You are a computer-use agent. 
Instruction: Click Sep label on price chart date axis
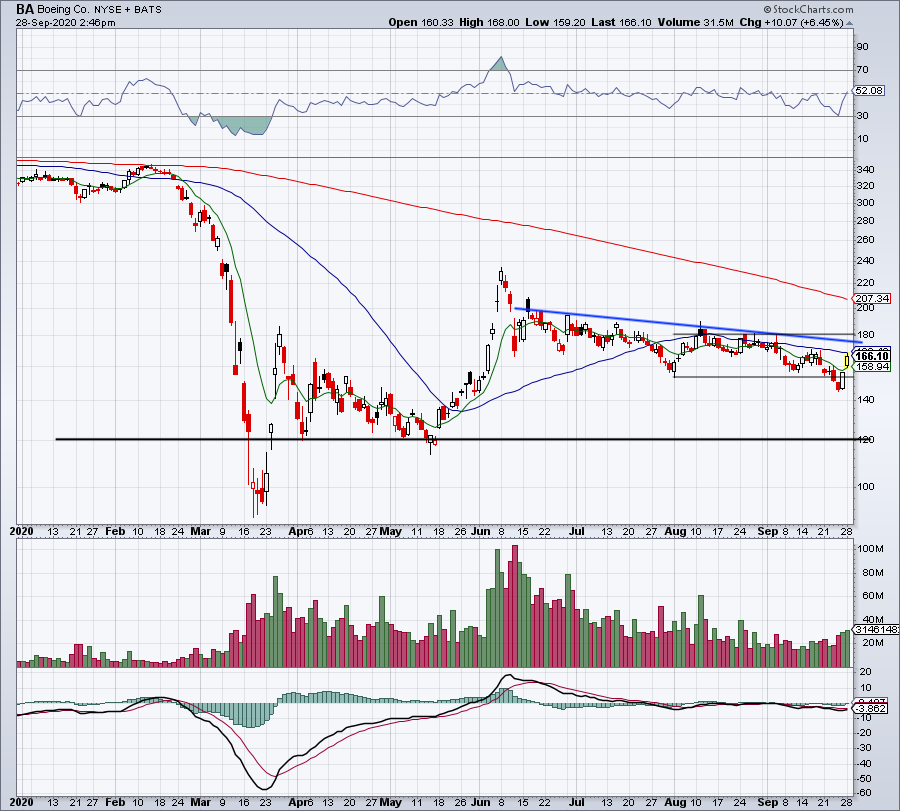(x=767, y=531)
